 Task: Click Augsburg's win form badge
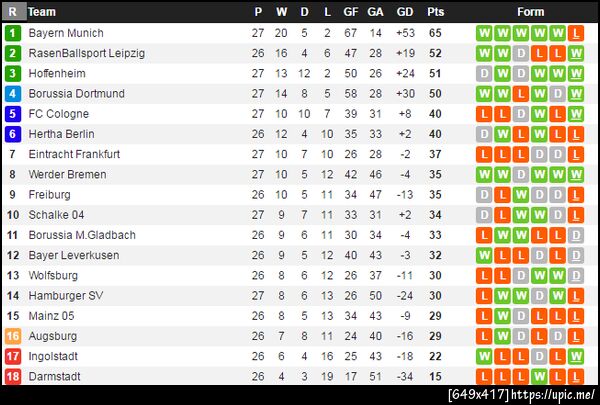pyautogui.click(x=502, y=336)
